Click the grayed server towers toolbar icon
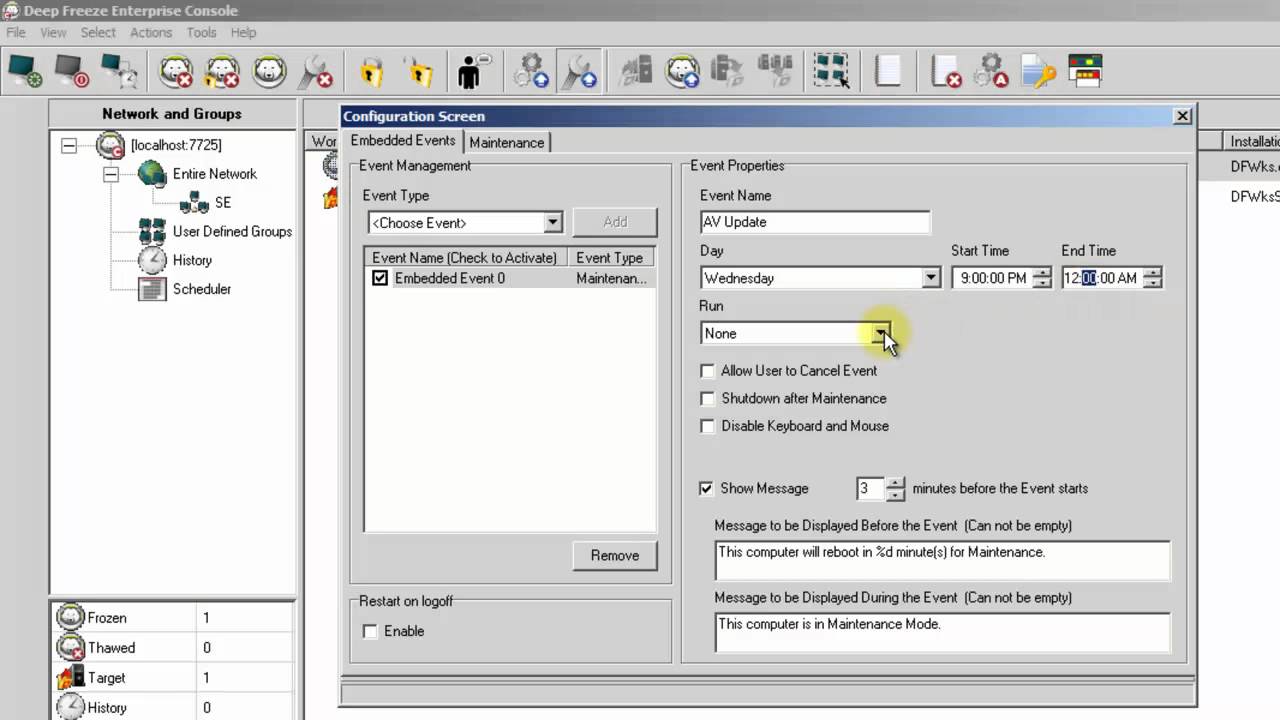 pyautogui.click(x=636, y=71)
